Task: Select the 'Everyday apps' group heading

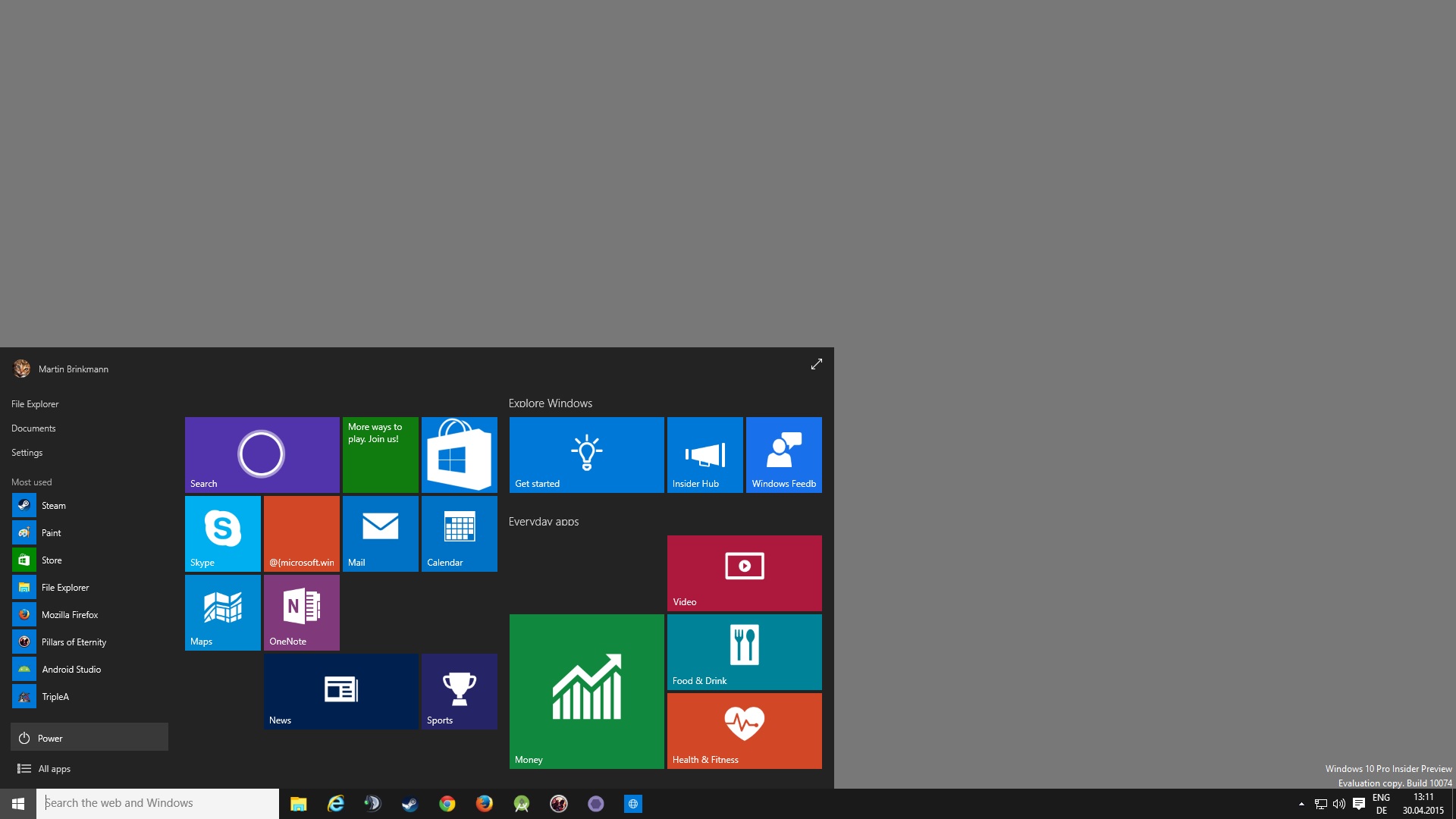Action: (544, 522)
